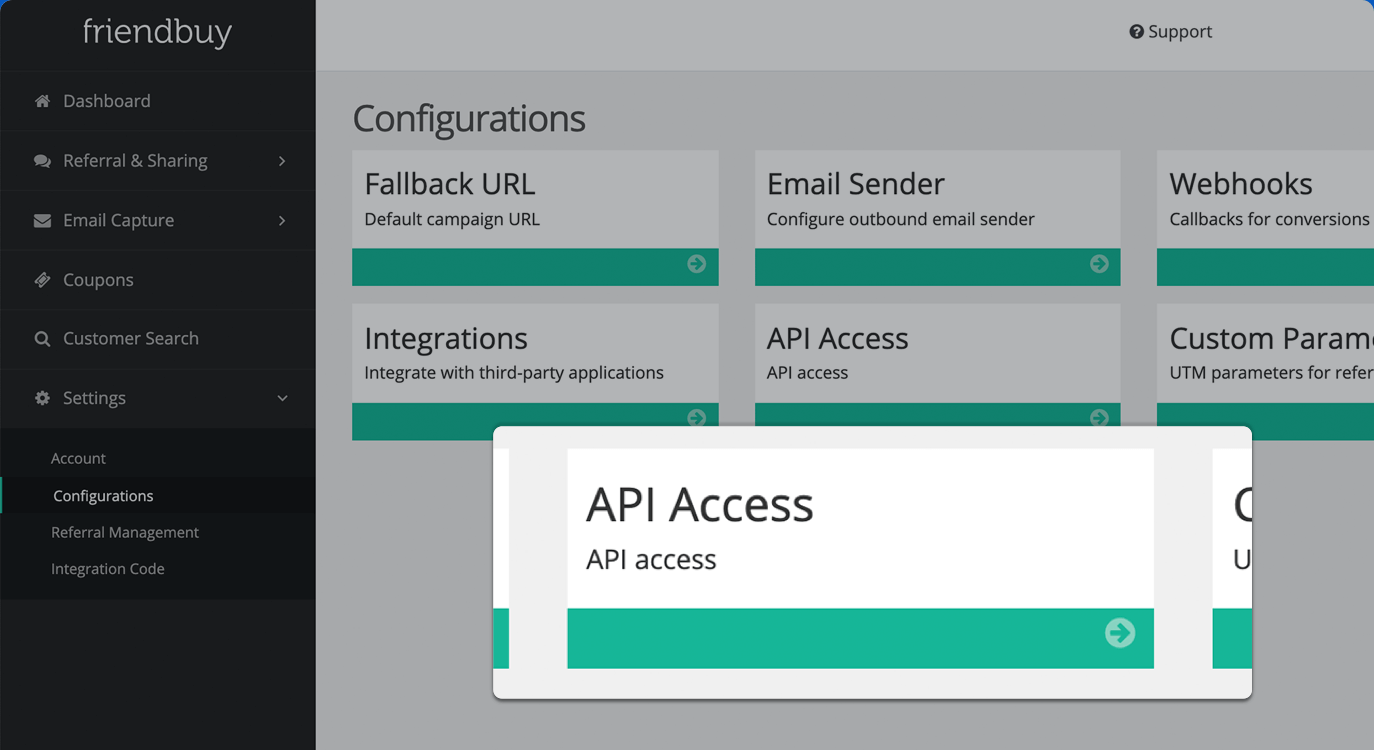Image resolution: width=1374 pixels, height=750 pixels.
Task: Select the Account submenu item
Action: [x=78, y=458]
